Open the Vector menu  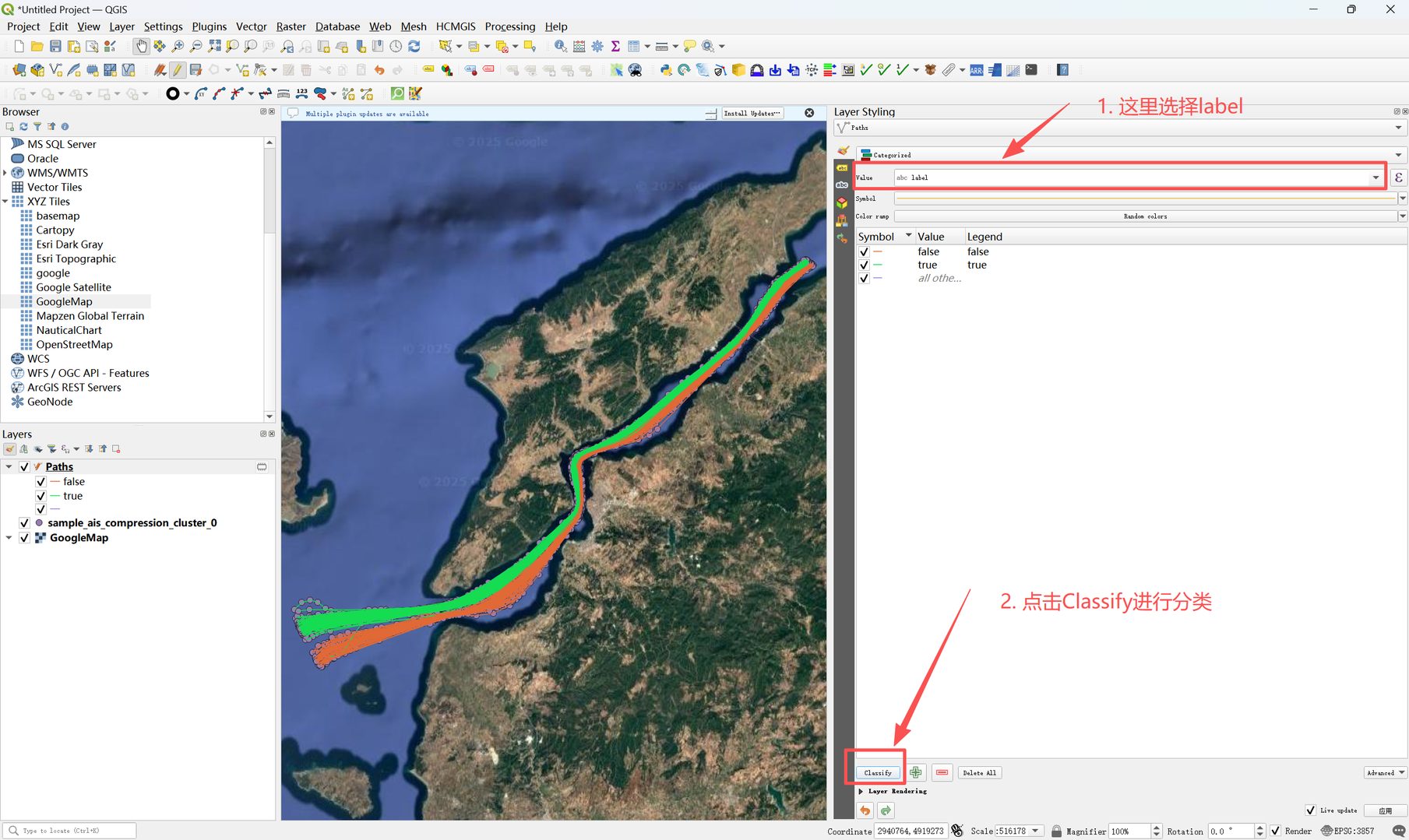[x=251, y=26]
